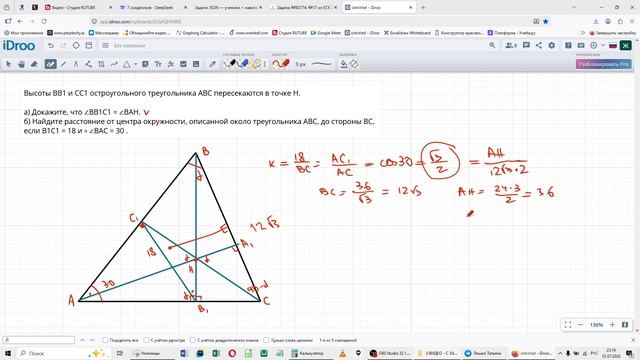This screenshot has width=640, height=360.
Task: Select the polyline connector tool
Action: (89, 64)
